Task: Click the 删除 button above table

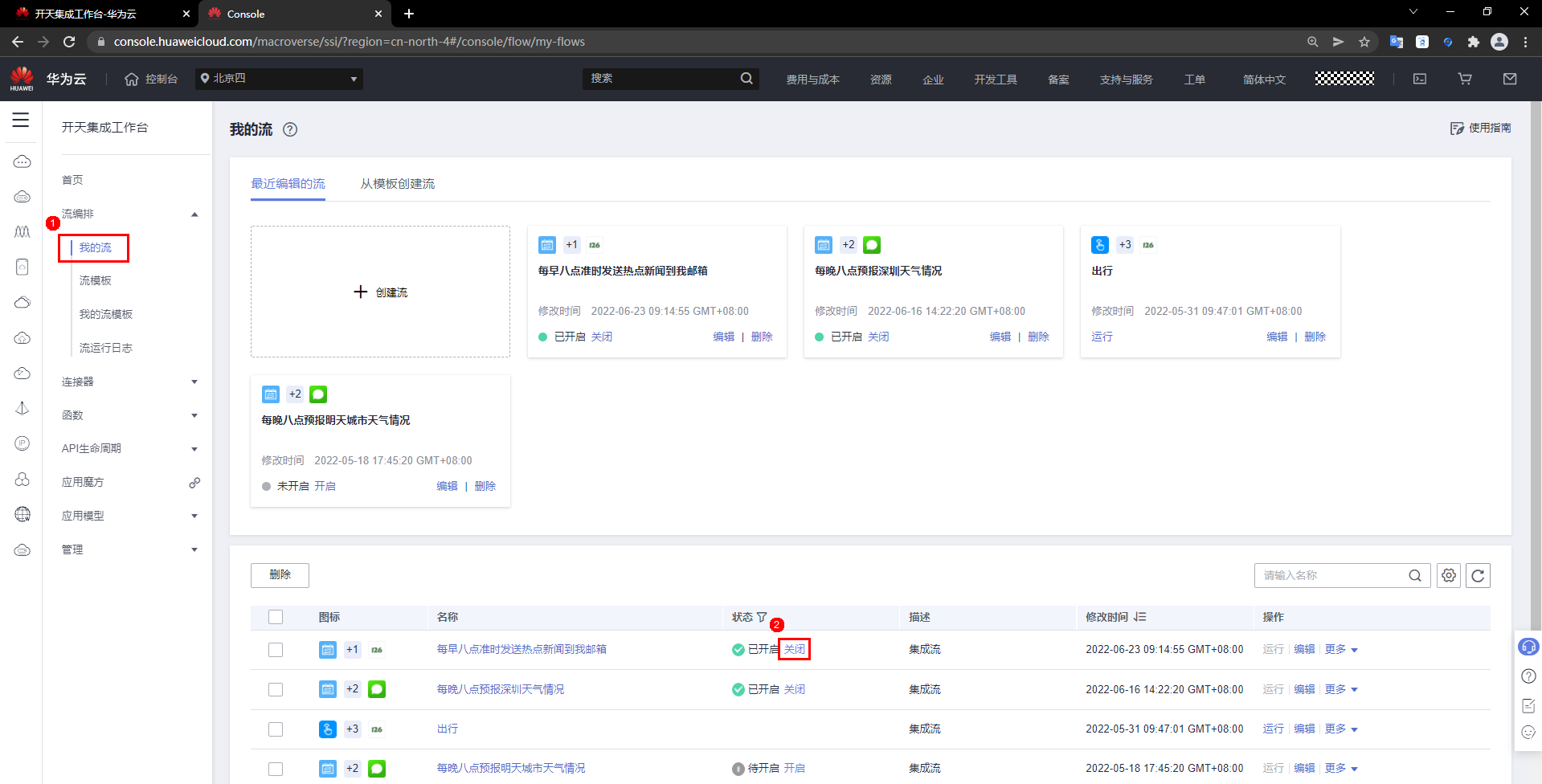Action: point(280,575)
